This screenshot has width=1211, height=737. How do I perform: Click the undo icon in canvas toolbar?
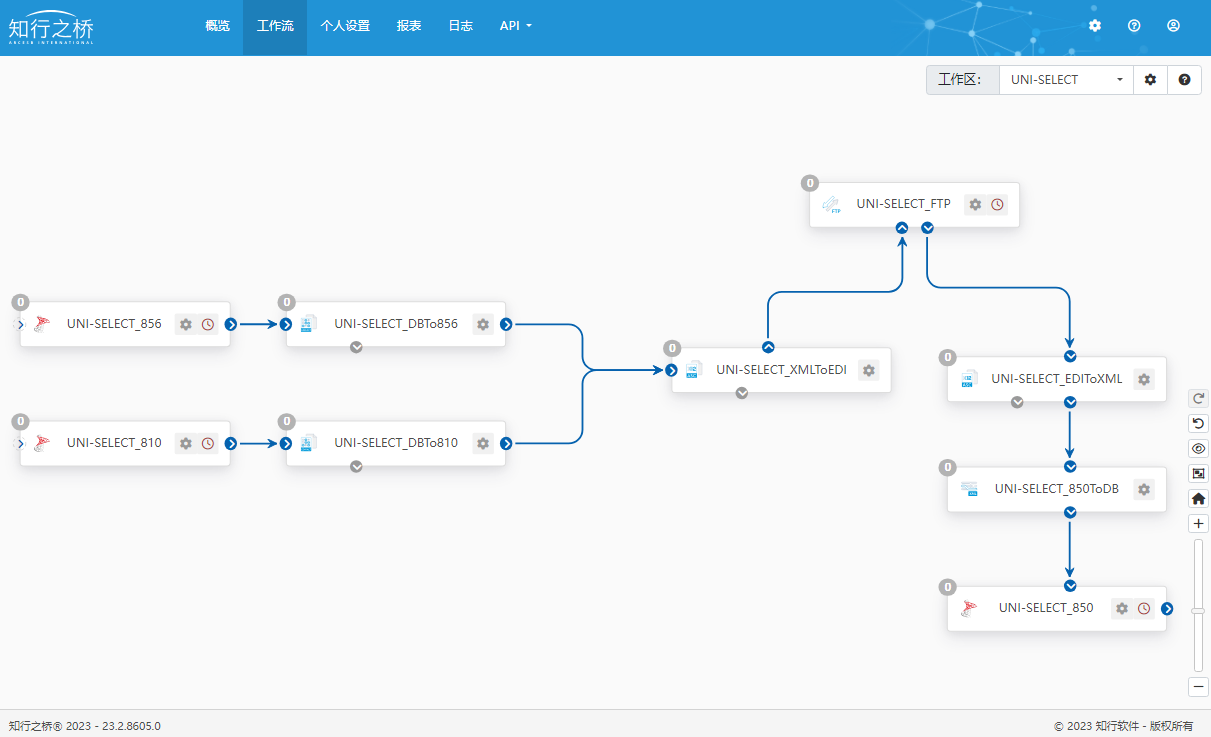(1198, 423)
